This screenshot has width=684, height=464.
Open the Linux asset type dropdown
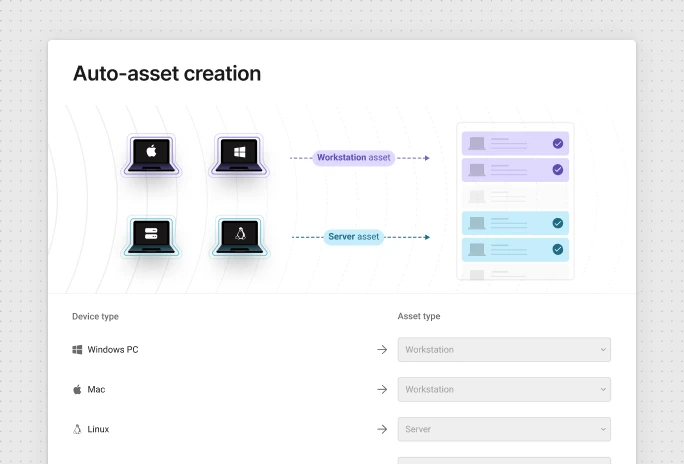click(x=504, y=429)
